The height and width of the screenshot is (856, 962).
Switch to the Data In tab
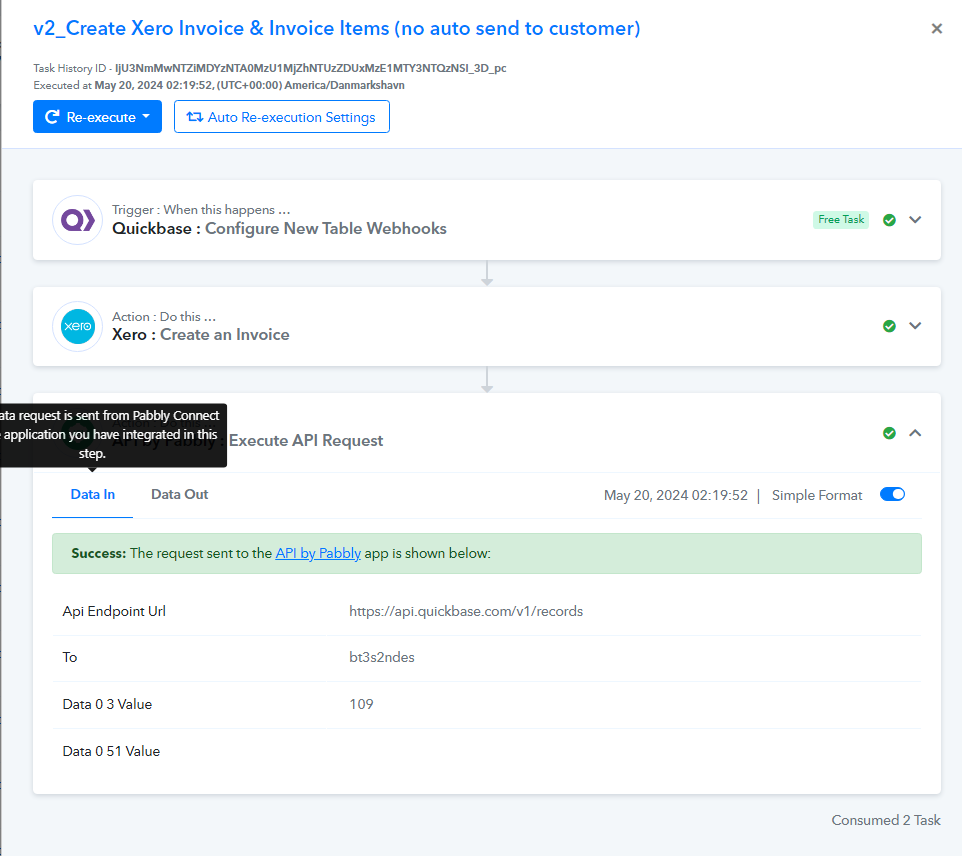(x=93, y=495)
